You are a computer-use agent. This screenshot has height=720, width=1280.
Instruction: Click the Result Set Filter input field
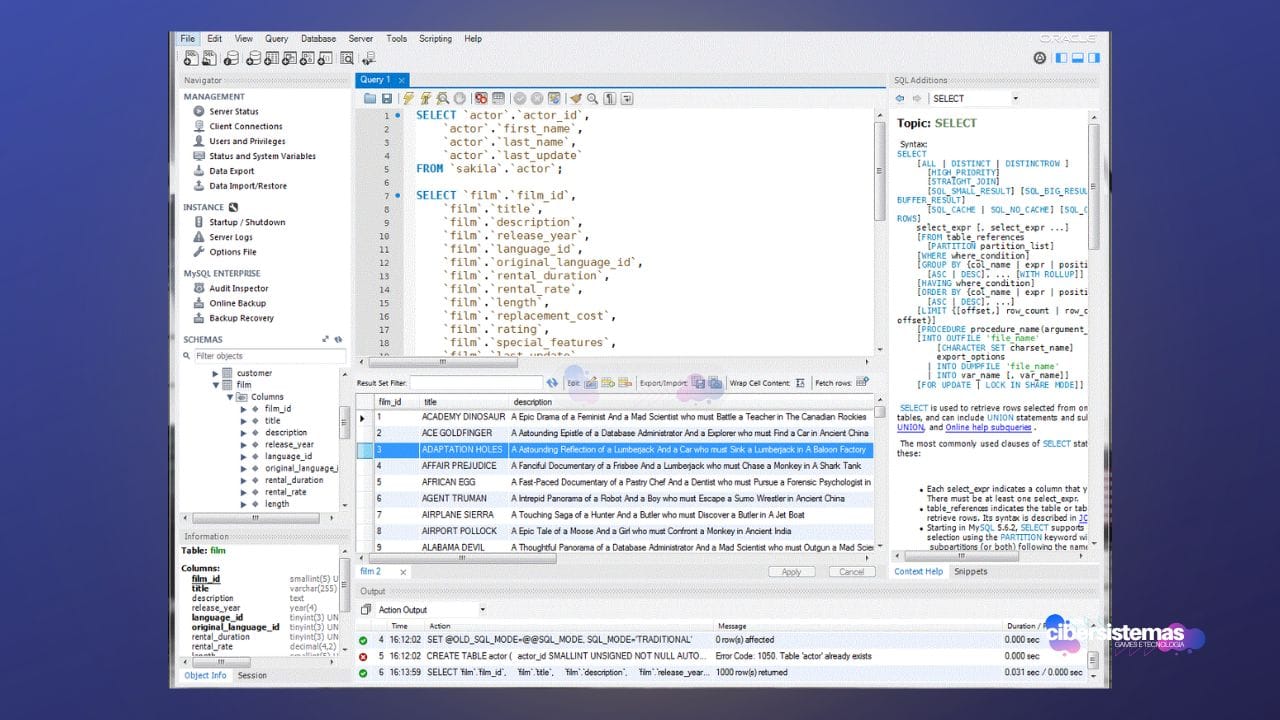point(476,383)
